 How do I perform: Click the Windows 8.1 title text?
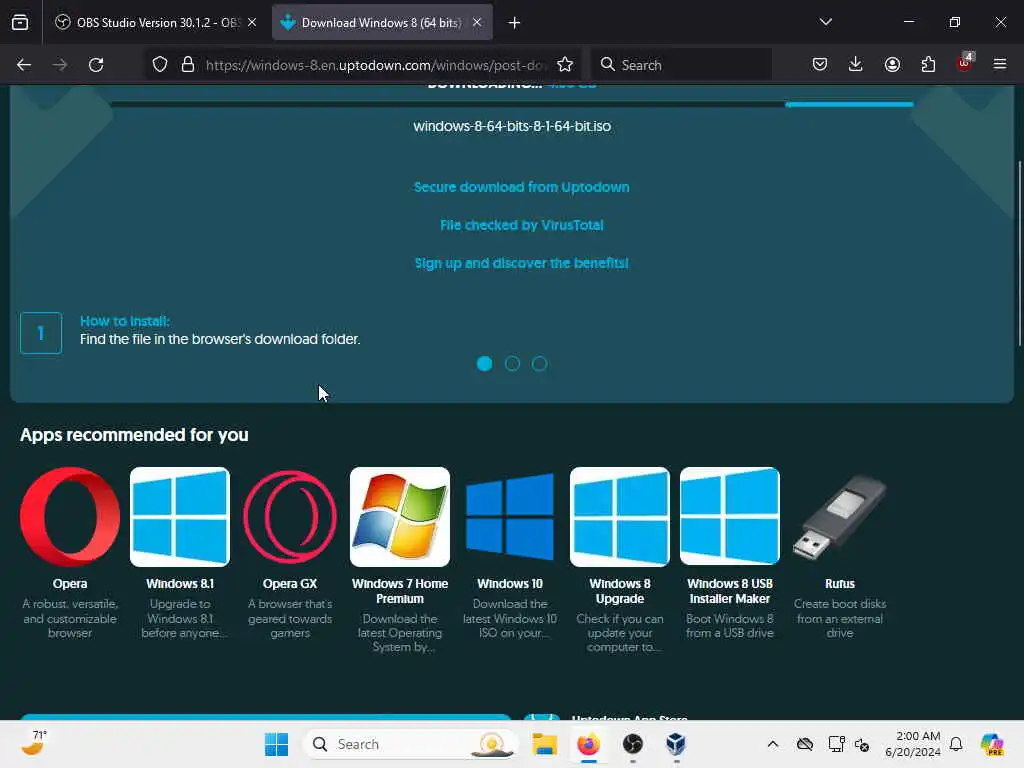pyautogui.click(x=180, y=584)
